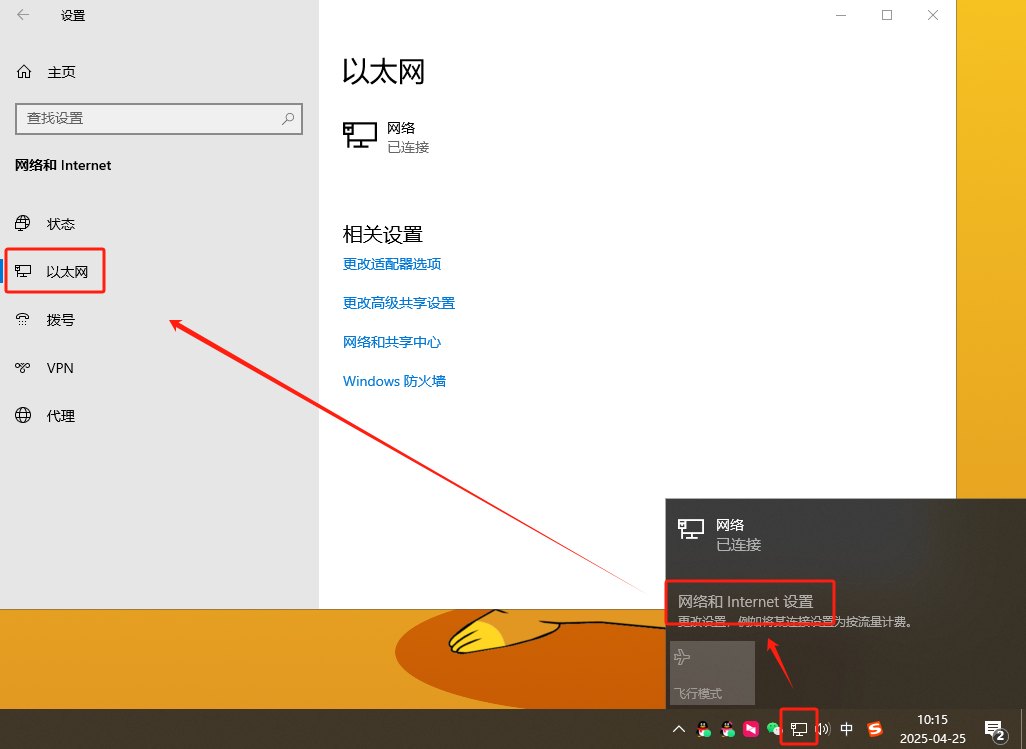Select Status (状态) in the sidebar menu
The width and height of the screenshot is (1026, 749).
60,223
